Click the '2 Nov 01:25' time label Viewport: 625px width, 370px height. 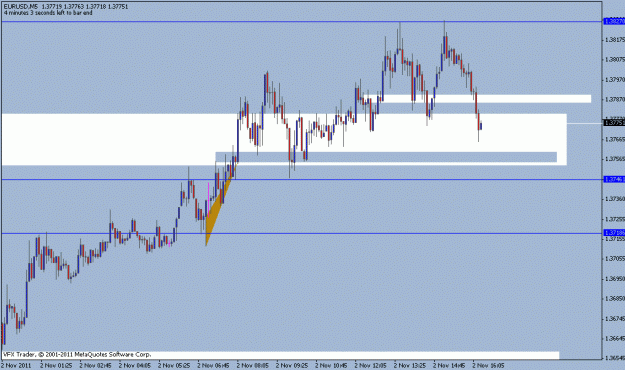pyautogui.click(x=56, y=365)
